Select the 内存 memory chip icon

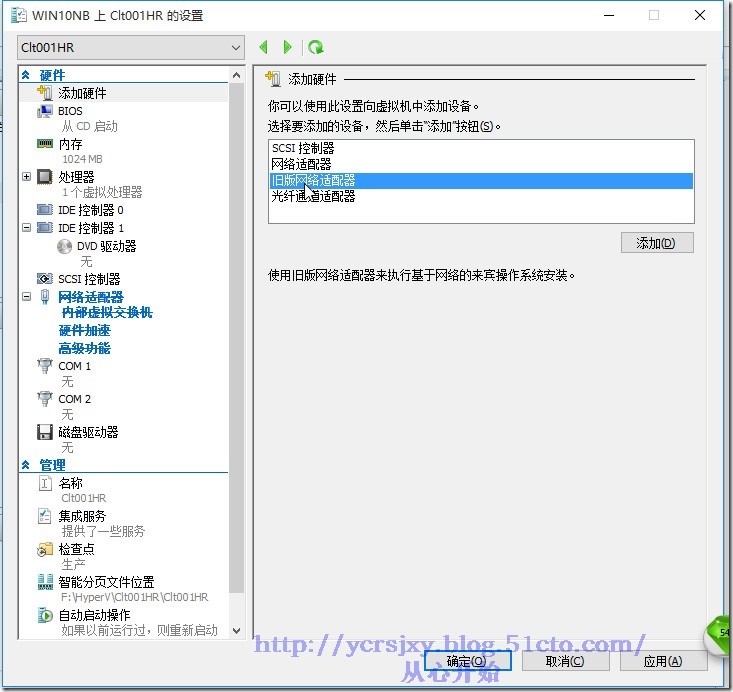[45, 144]
